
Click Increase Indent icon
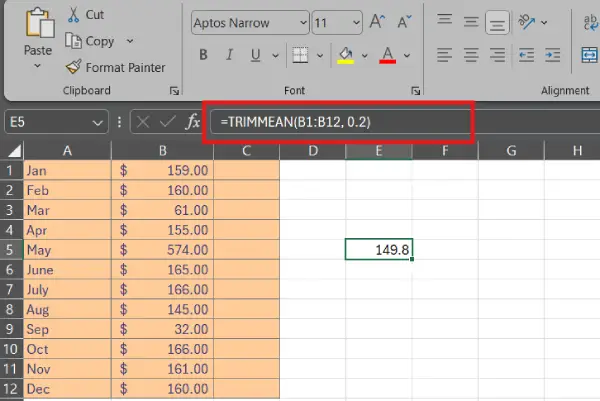[x=553, y=55]
